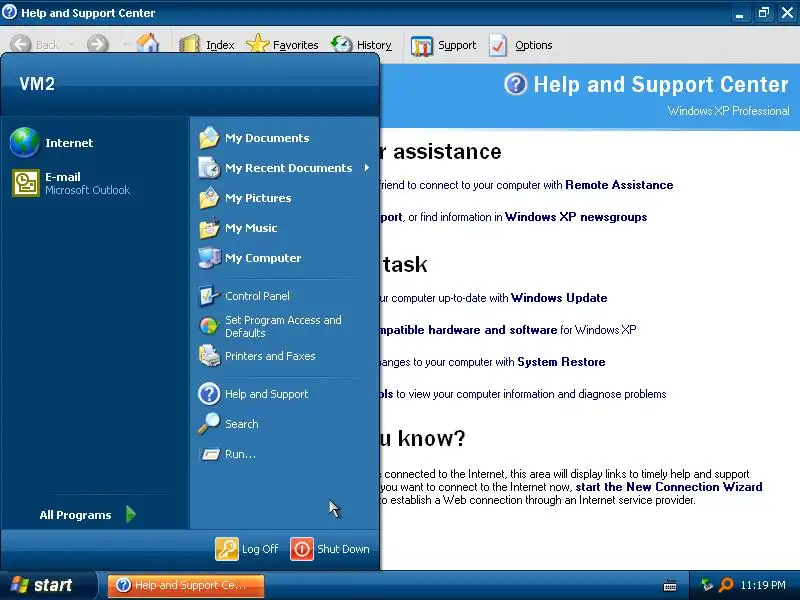The image size is (800, 600).
Task: Open the System Restore link
Action: click(x=561, y=362)
